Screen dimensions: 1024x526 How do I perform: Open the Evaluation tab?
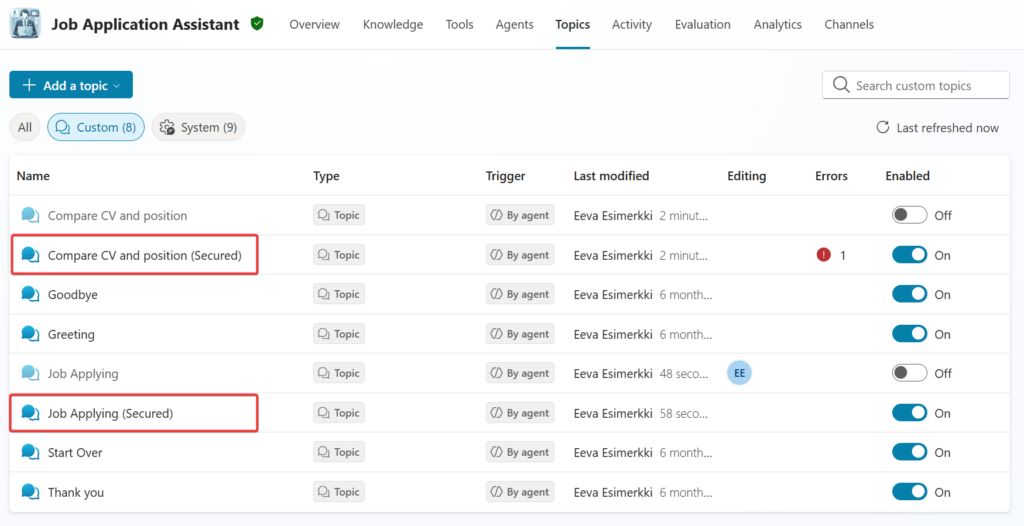coord(703,25)
